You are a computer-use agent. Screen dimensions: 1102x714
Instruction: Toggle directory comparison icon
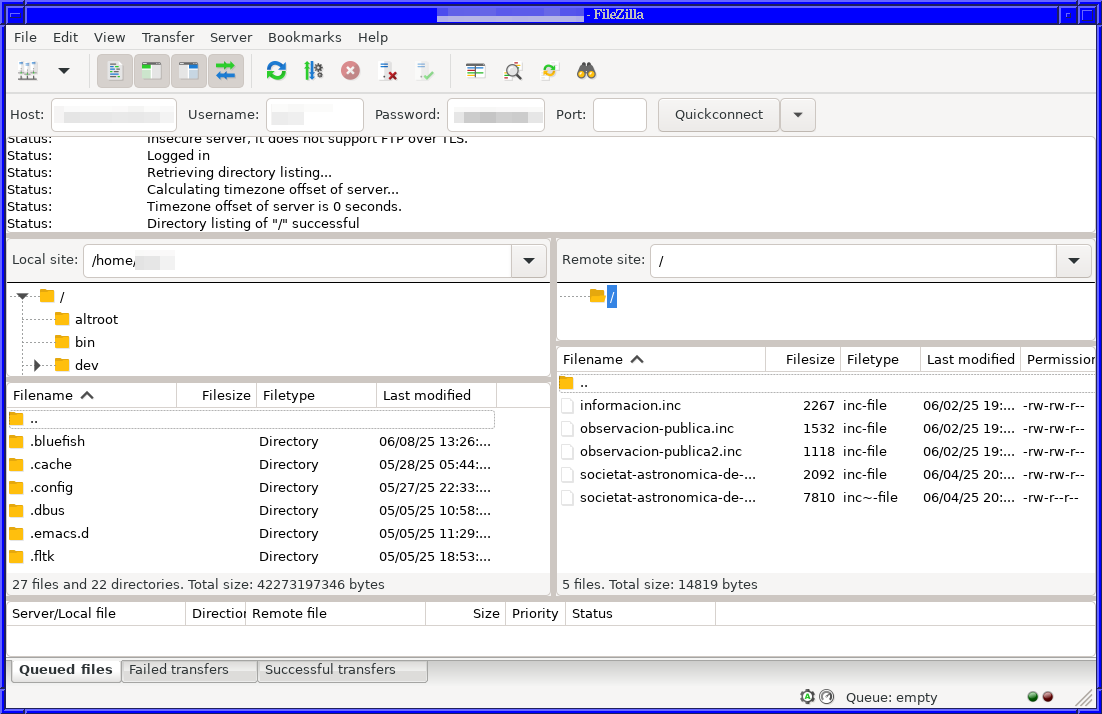pyautogui.click(x=513, y=71)
